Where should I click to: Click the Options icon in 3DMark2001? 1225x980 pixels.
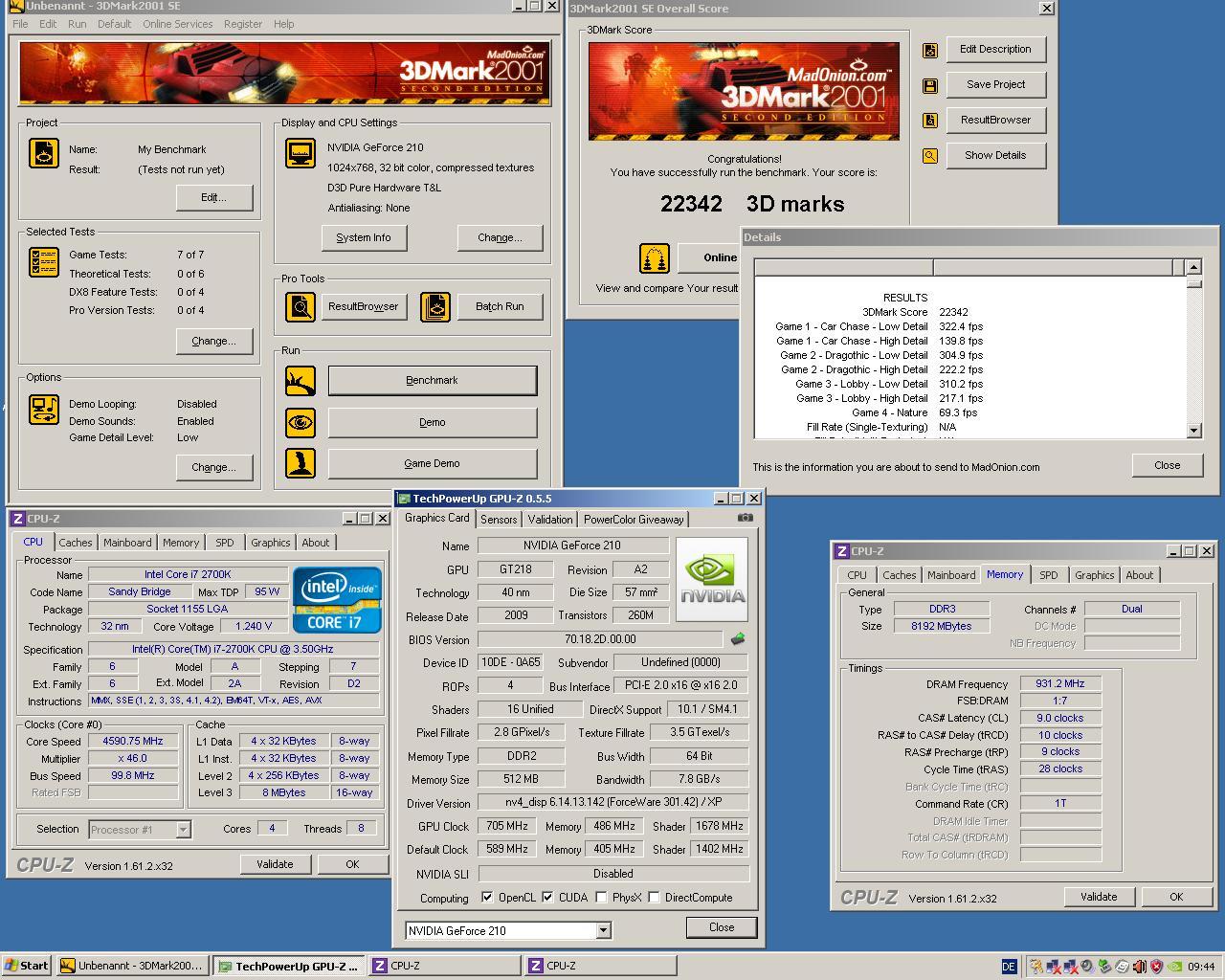click(44, 409)
